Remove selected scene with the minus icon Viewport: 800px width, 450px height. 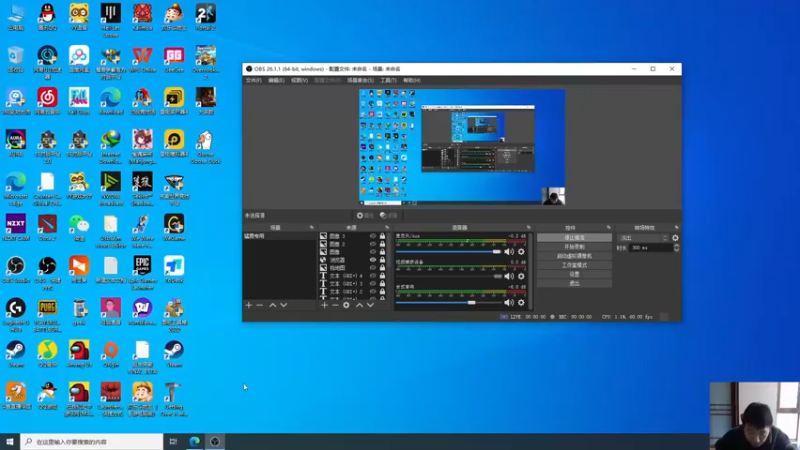(260, 305)
